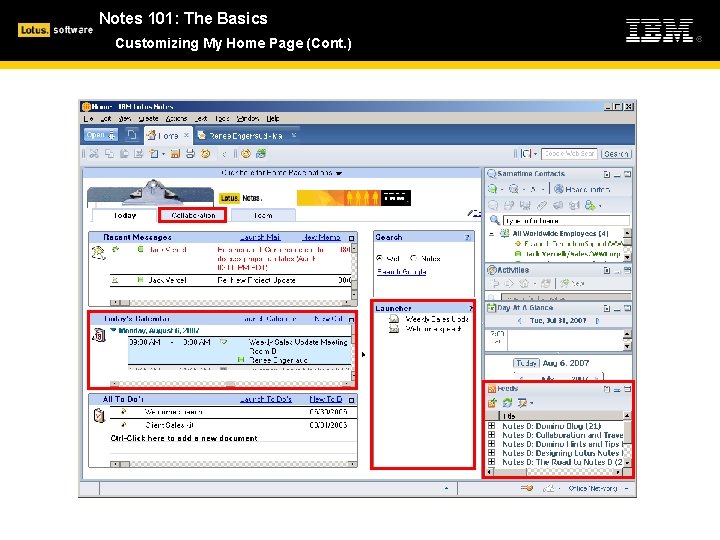Select the Notes search radio button
Viewport: 720px width, 540px height.
pos(413,258)
